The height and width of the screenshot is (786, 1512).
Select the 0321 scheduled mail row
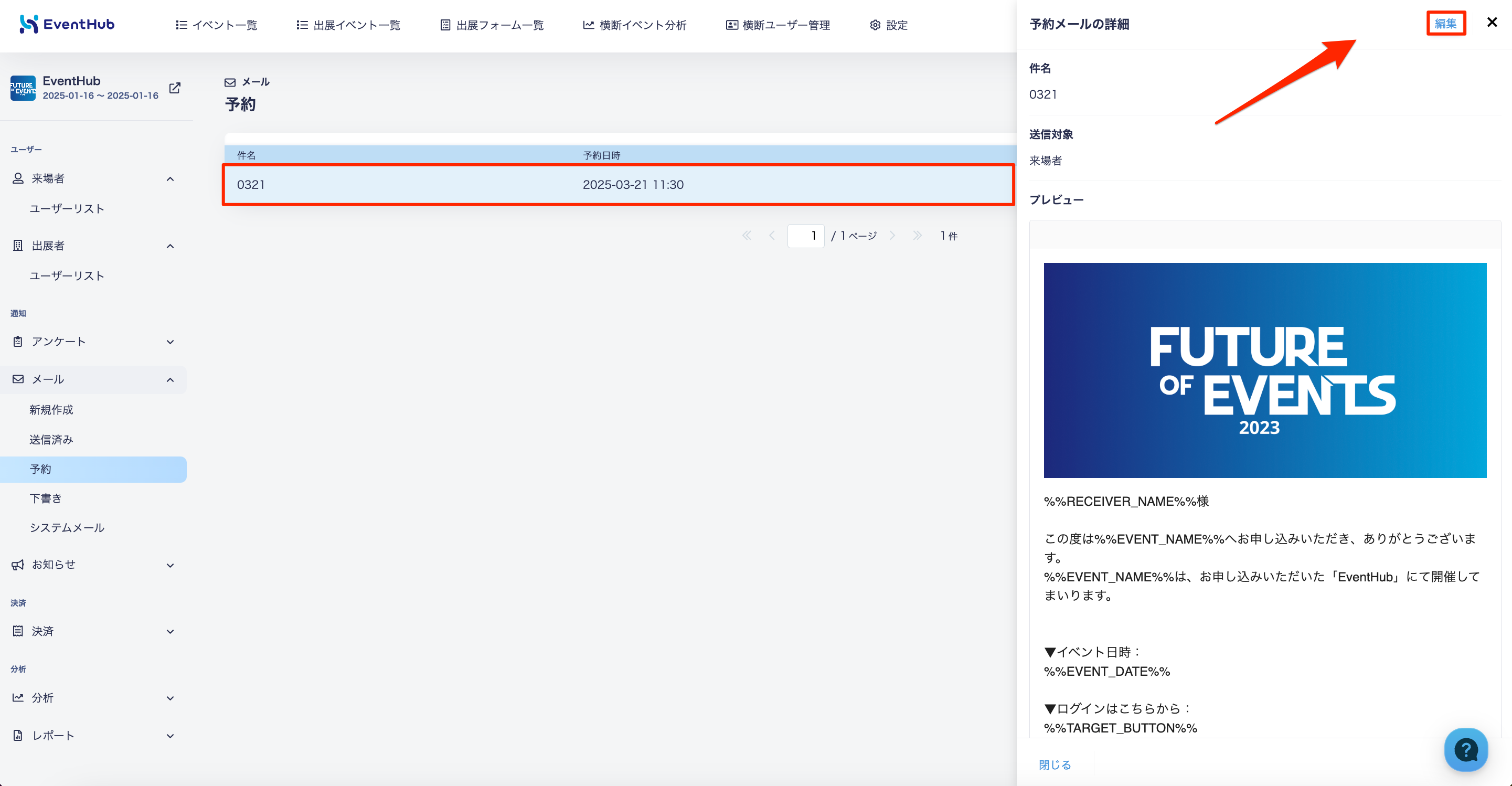(x=619, y=184)
